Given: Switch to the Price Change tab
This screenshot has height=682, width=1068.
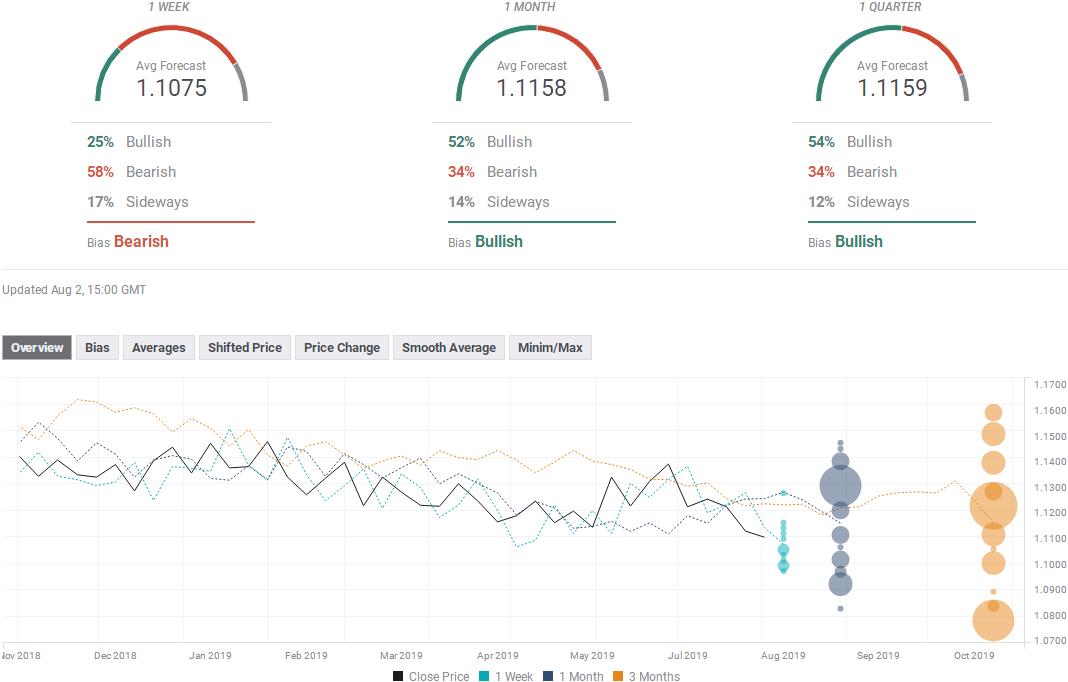Looking at the screenshot, I should click(x=342, y=348).
